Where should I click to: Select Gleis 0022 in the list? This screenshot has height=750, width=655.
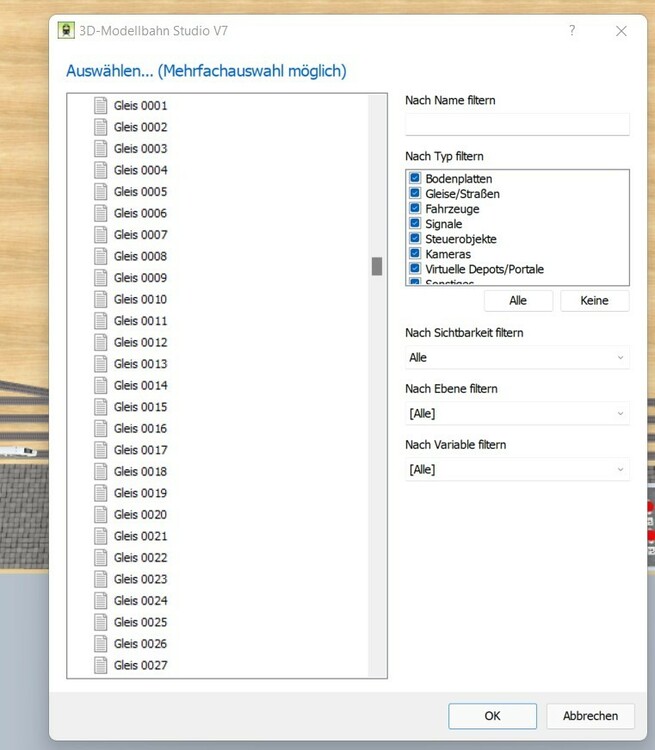pyautogui.click(x=141, y=558)
